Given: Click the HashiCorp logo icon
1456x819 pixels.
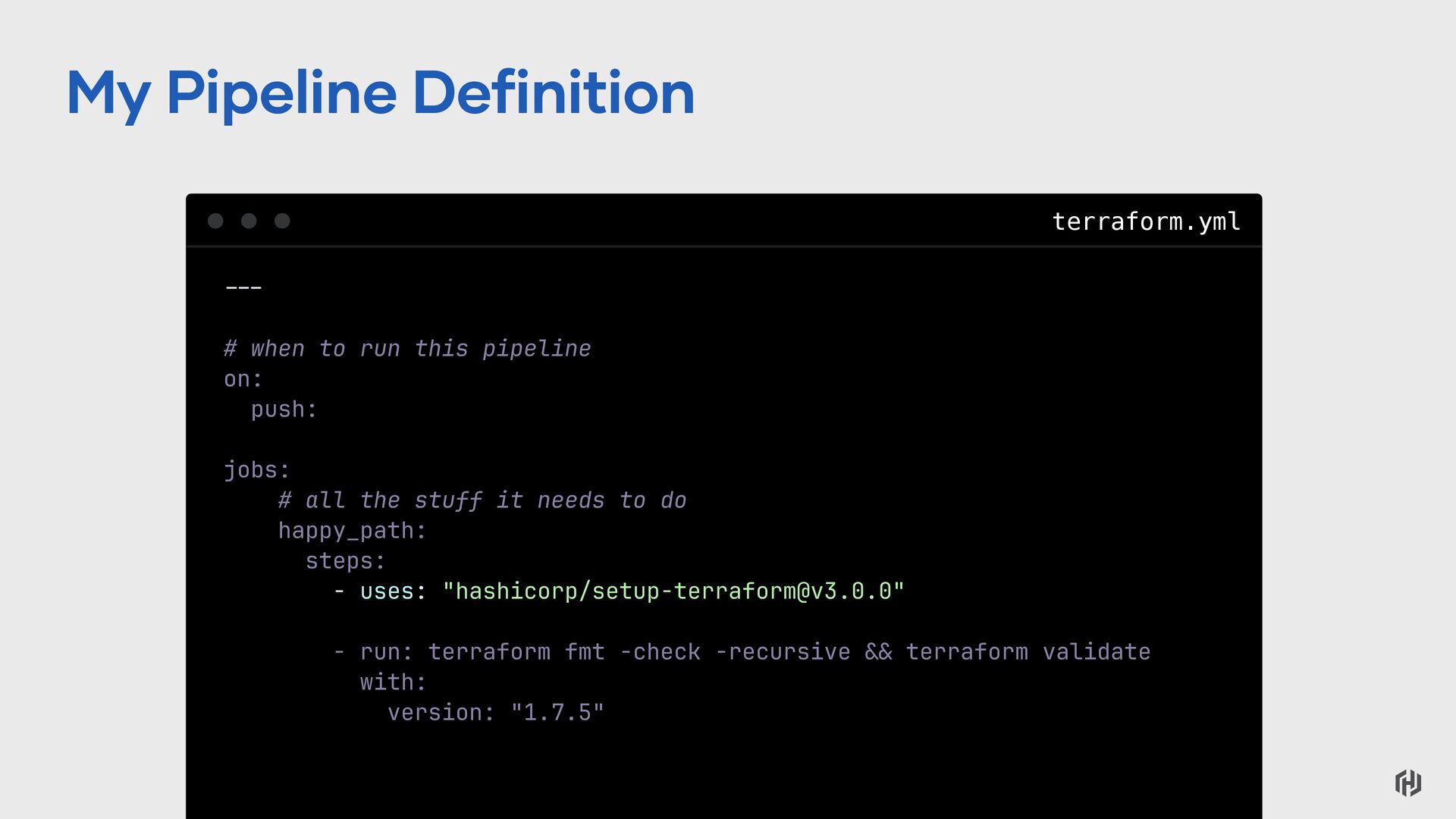Looking at the screenshot, I should 1408,783.
